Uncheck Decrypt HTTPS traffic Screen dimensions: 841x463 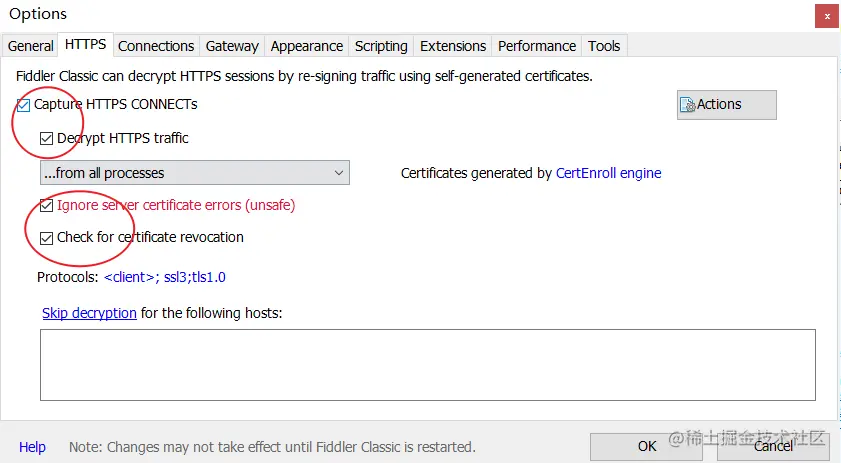click(x=47, y=138)
